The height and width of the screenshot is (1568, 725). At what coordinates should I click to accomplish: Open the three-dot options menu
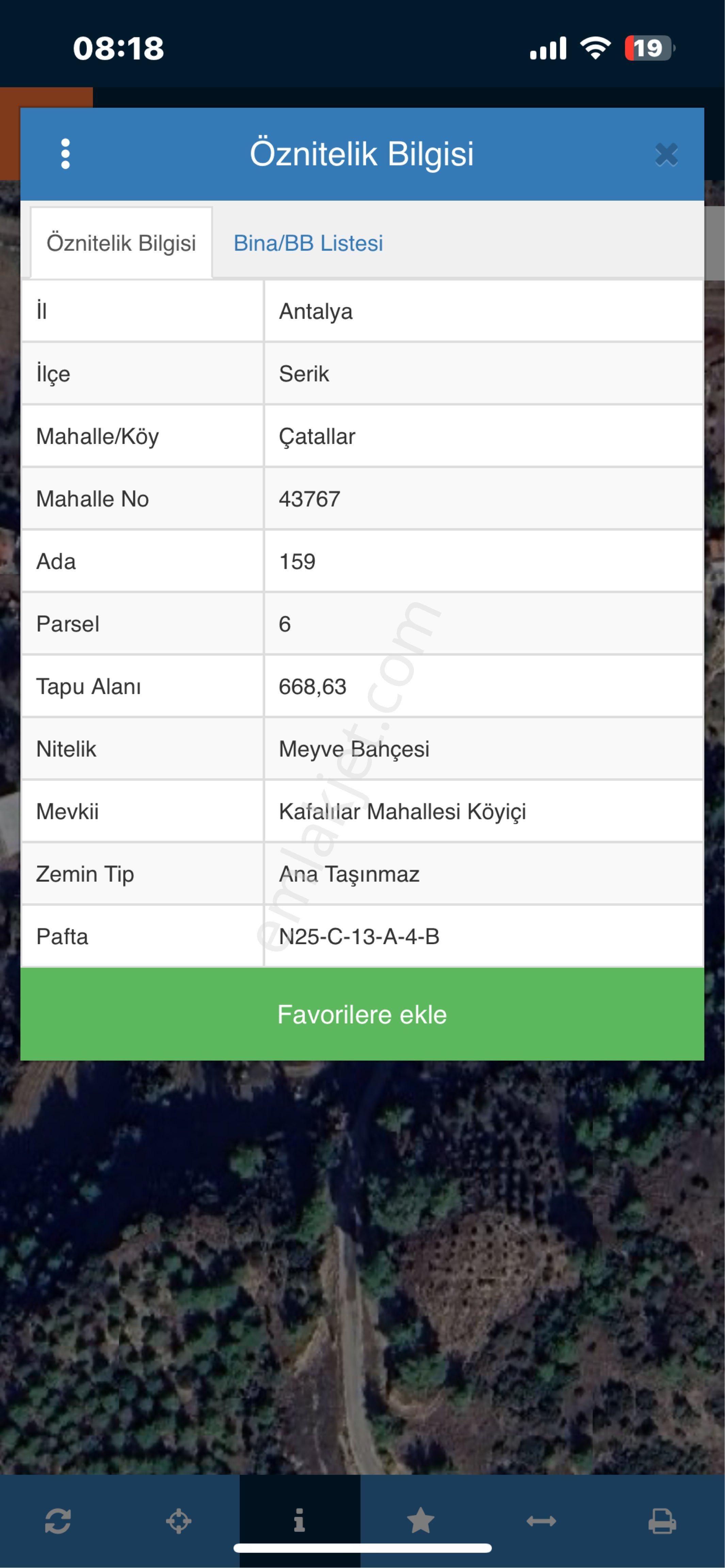pos(65,154)
